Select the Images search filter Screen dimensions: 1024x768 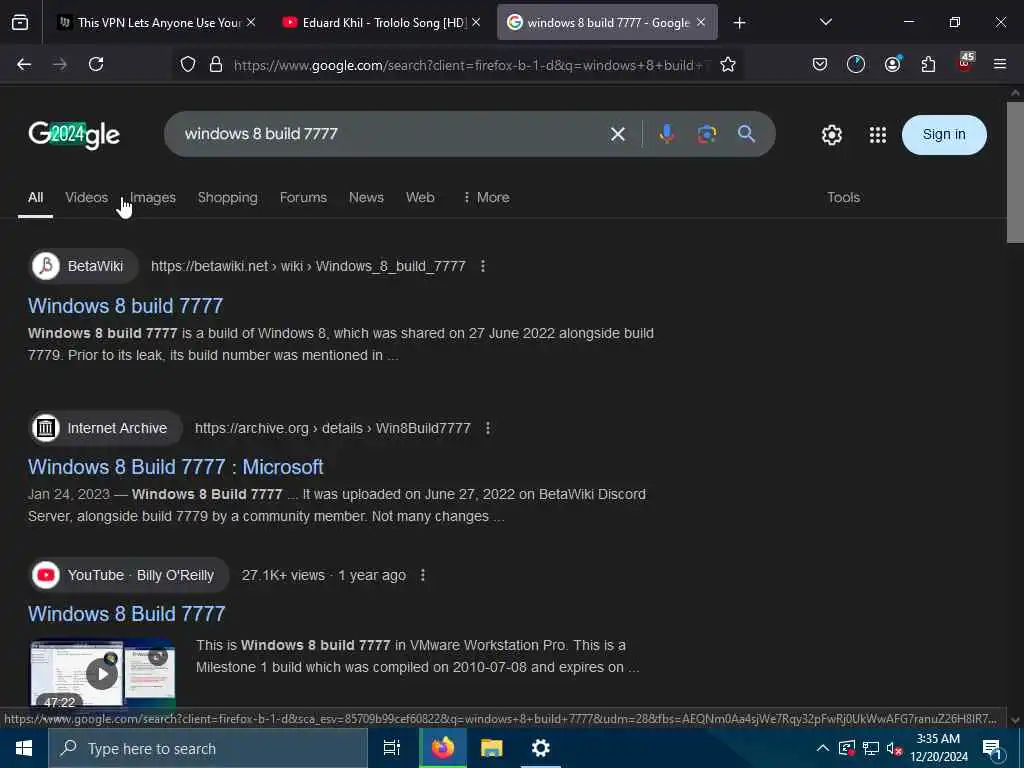153,197
